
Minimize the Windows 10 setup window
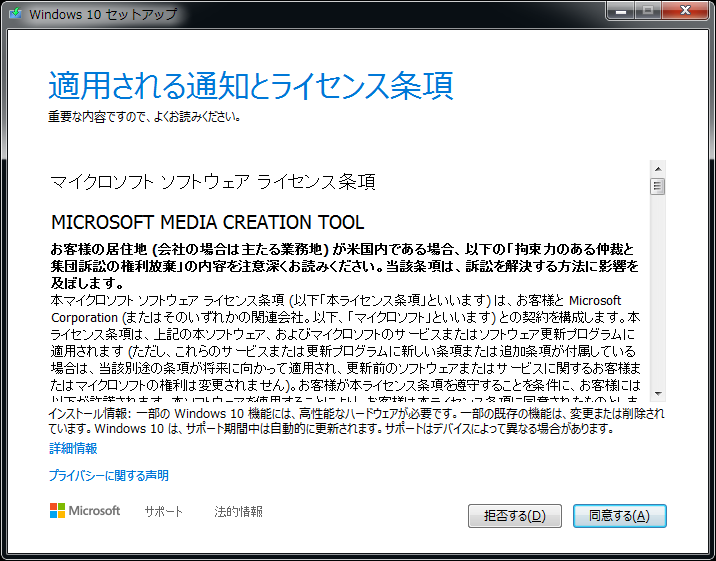point(622,12)
